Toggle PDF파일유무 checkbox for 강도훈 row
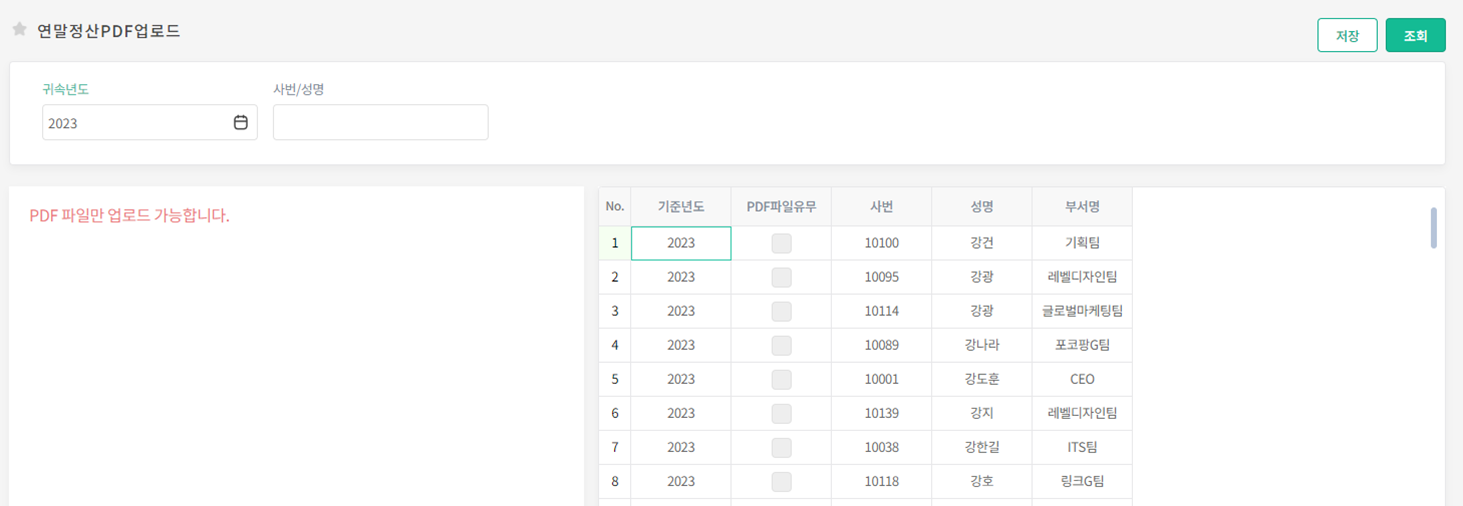The image size is (1463, 506). tap(781, 379)
